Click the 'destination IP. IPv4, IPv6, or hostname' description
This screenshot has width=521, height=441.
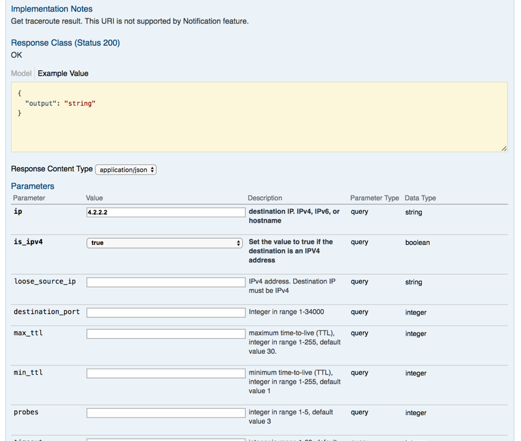pyautogui.click(x=294, y=216)
